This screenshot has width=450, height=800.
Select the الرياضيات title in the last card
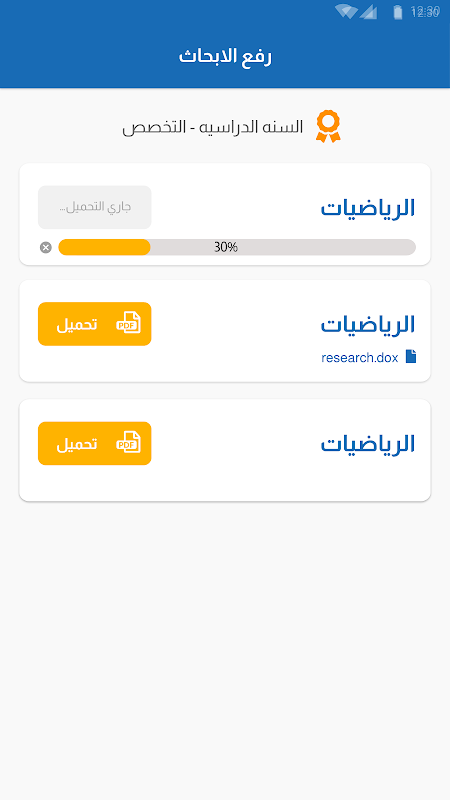click(x=368, y=444)
